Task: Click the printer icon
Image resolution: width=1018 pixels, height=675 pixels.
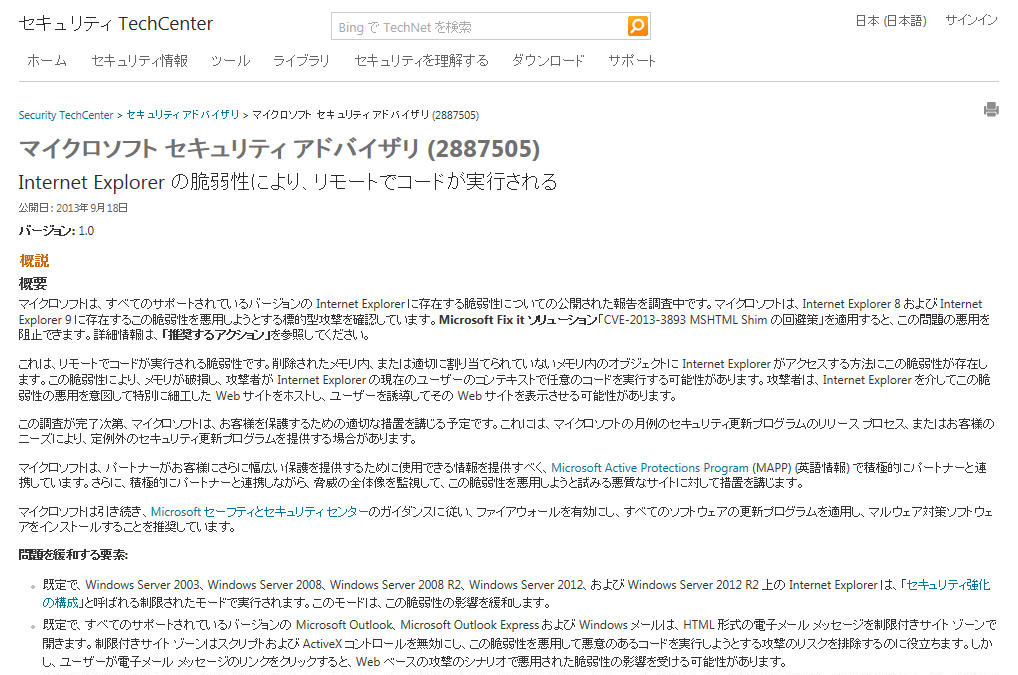Action: coord(991,109)
